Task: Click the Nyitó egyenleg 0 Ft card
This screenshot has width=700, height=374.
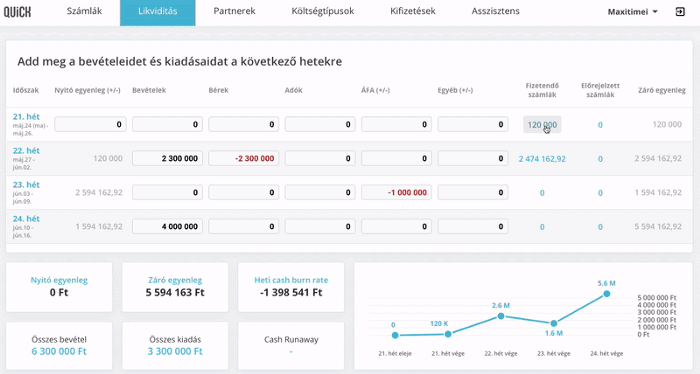Action: 59,287
